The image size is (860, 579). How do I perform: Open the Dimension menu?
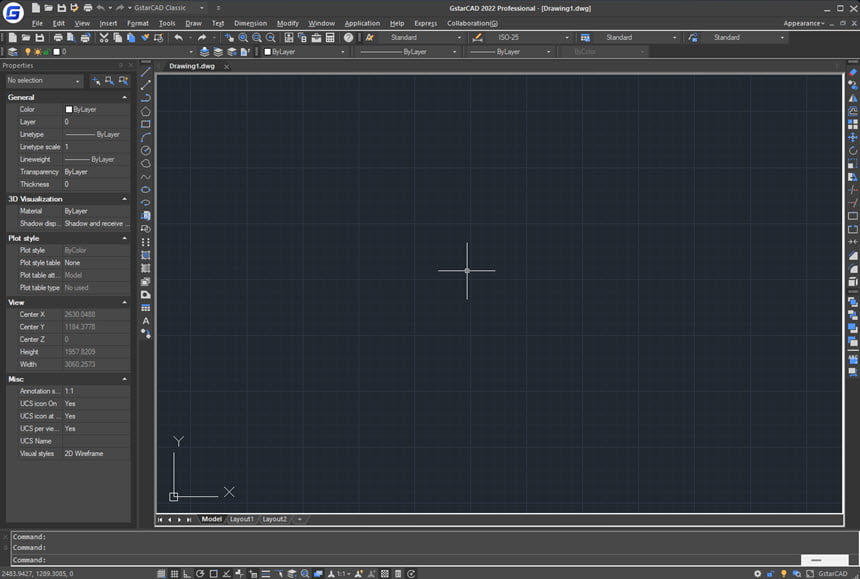[250, 23]
